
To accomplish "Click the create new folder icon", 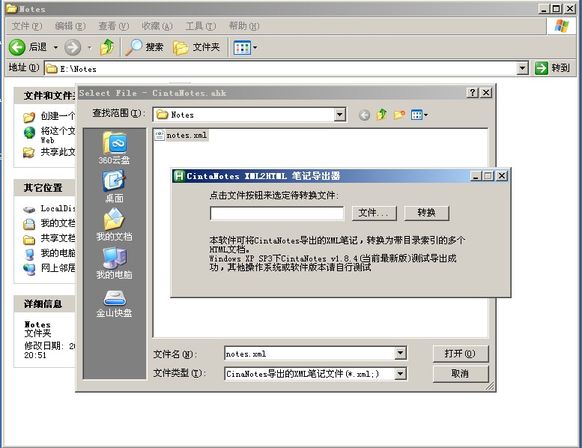I will pyautogui.click(x=399, y=115).
